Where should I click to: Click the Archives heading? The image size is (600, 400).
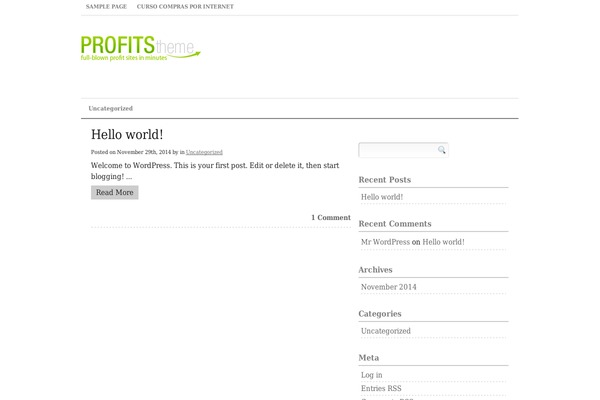(x=375, y=269)
